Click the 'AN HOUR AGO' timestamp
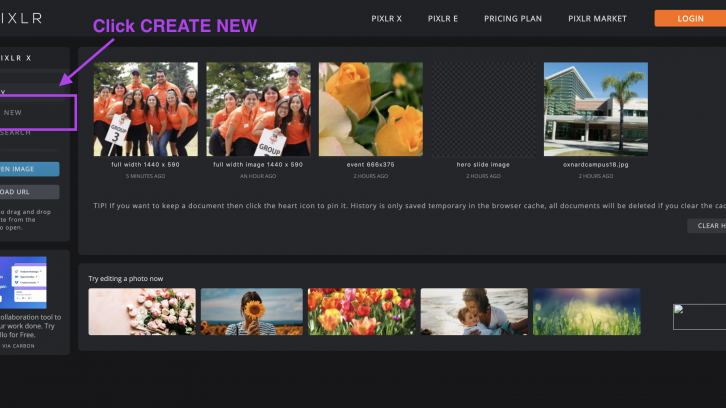The width and height of the screenshot is (726, 408). [x=258, y=176]
